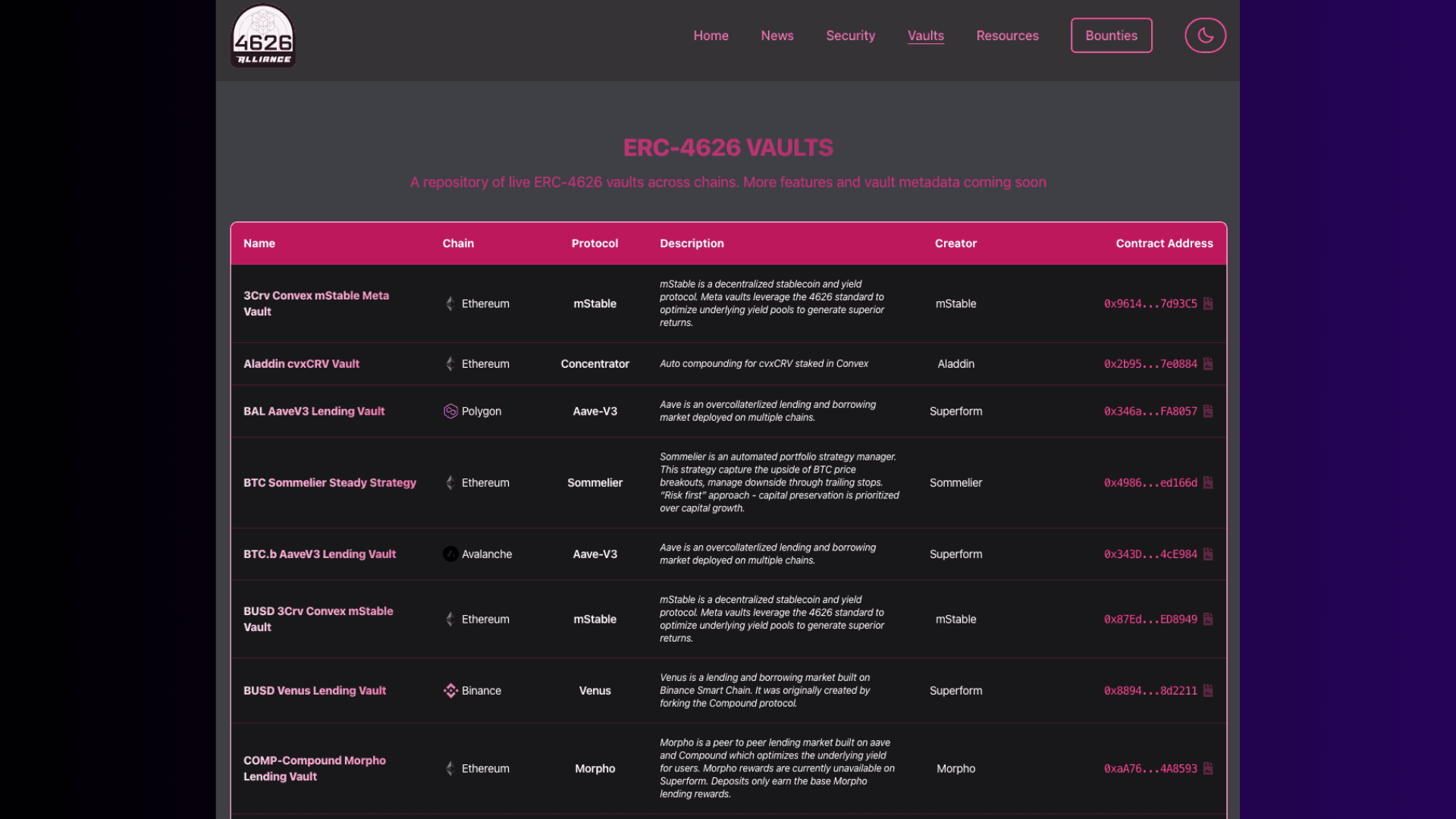The height and width of the screenshot is (819, 1456).
Task: Open BUSD 3Crv Convex mStable Vault
Action: (x=318, y=619)
